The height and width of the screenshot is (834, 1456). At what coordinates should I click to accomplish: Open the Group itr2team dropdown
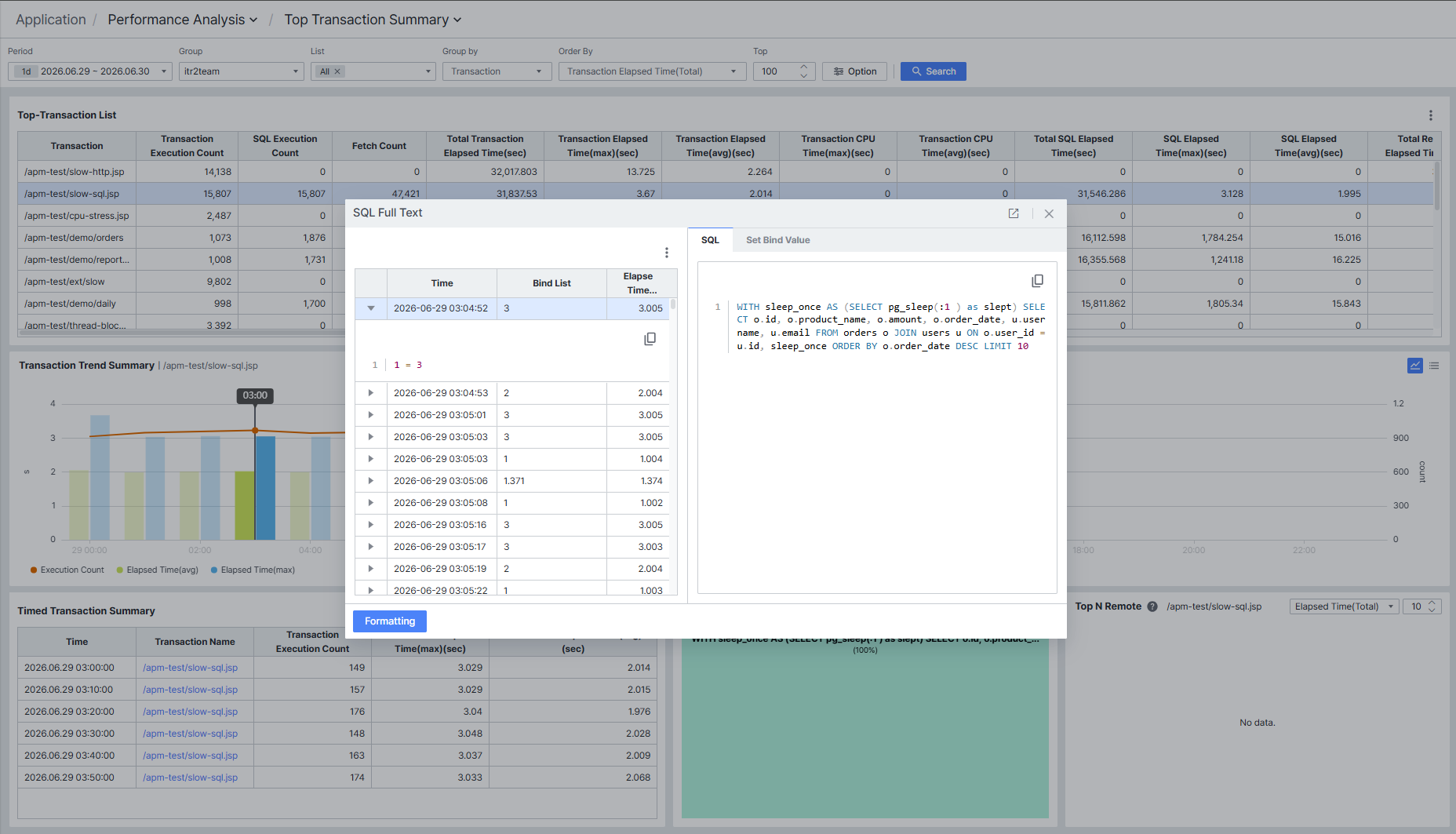point(242,71)
